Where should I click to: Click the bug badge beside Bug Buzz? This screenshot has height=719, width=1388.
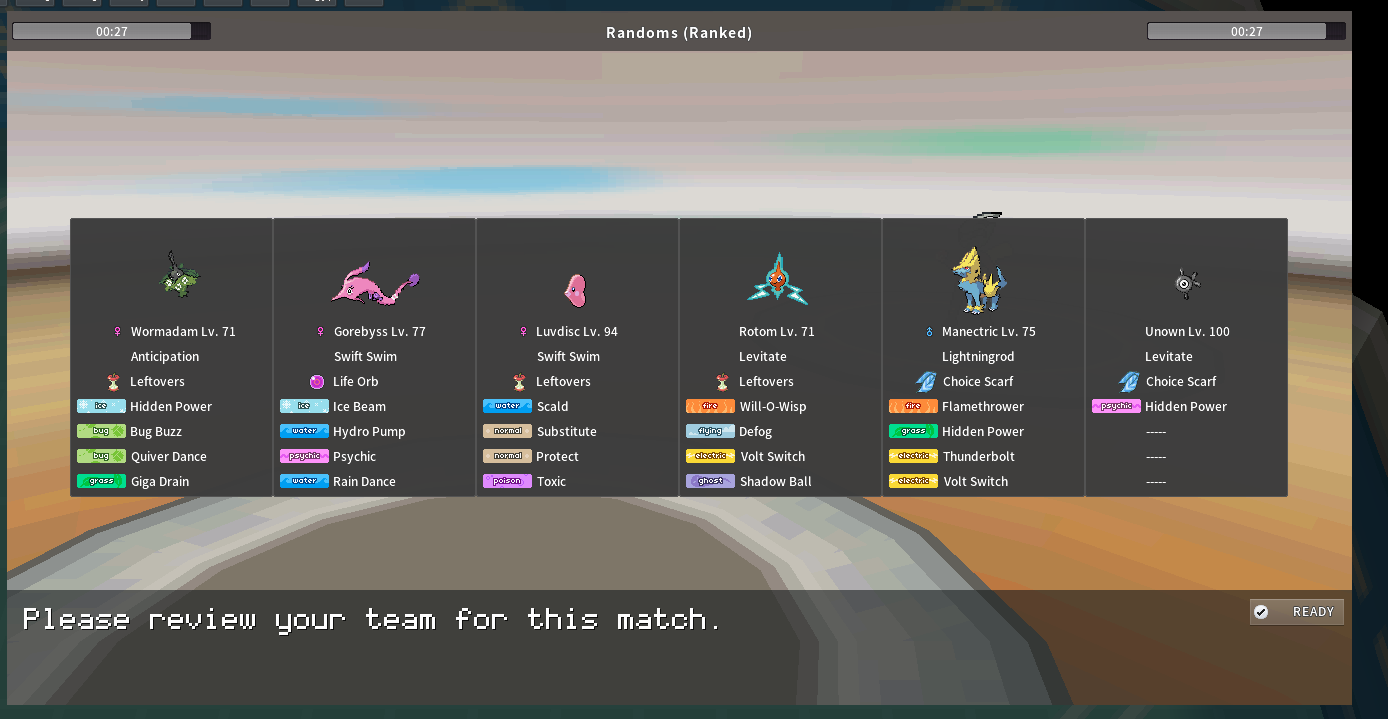click(x=102, y=431)
